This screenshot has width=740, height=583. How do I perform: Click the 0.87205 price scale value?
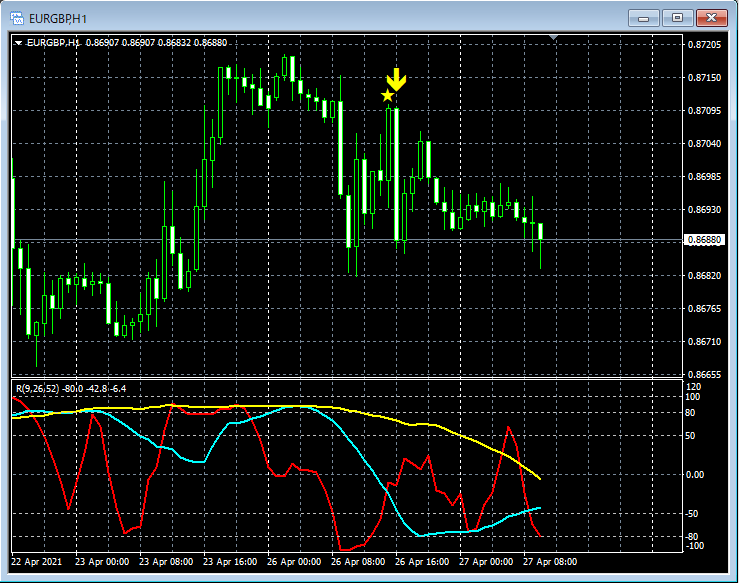[x=705, y=44]
